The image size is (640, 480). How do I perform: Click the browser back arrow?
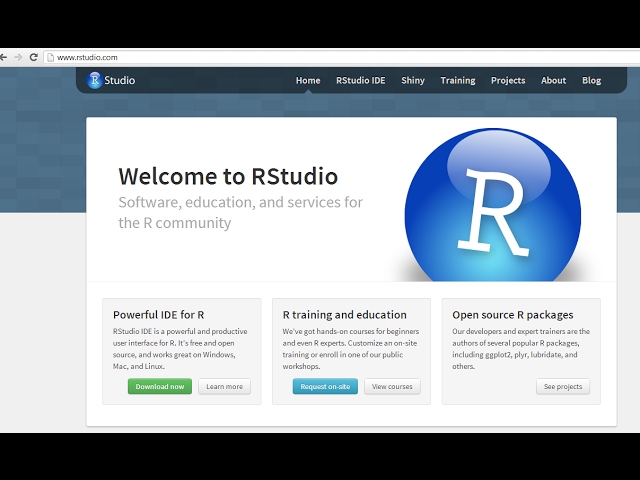pyautogui.click(x=3, y=57)
